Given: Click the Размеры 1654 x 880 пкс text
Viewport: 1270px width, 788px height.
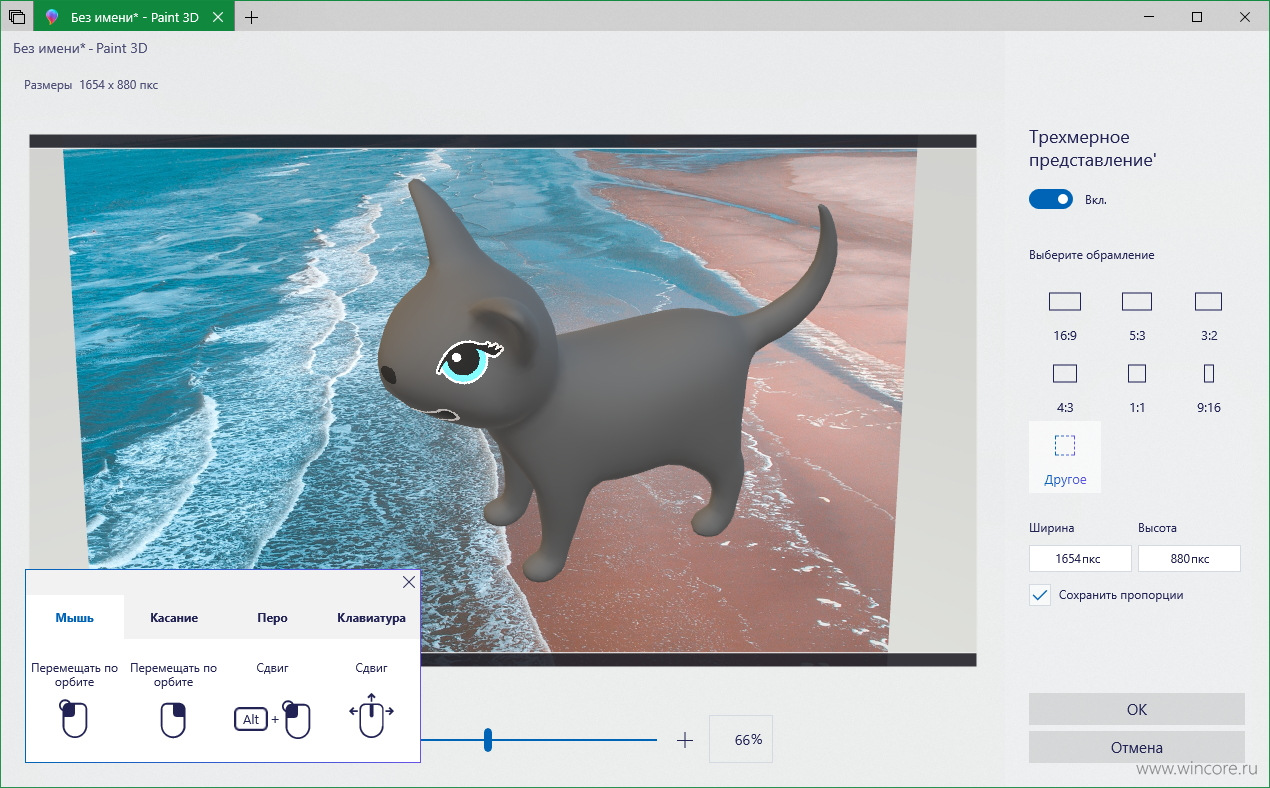Looking at the screenshot, I should coord(91,85).
